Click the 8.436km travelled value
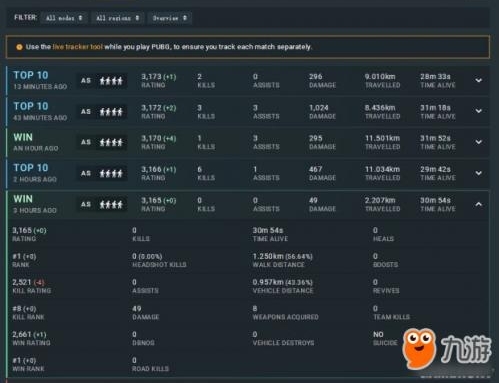The height and width of the screenshot is (383, 499). 380,108
